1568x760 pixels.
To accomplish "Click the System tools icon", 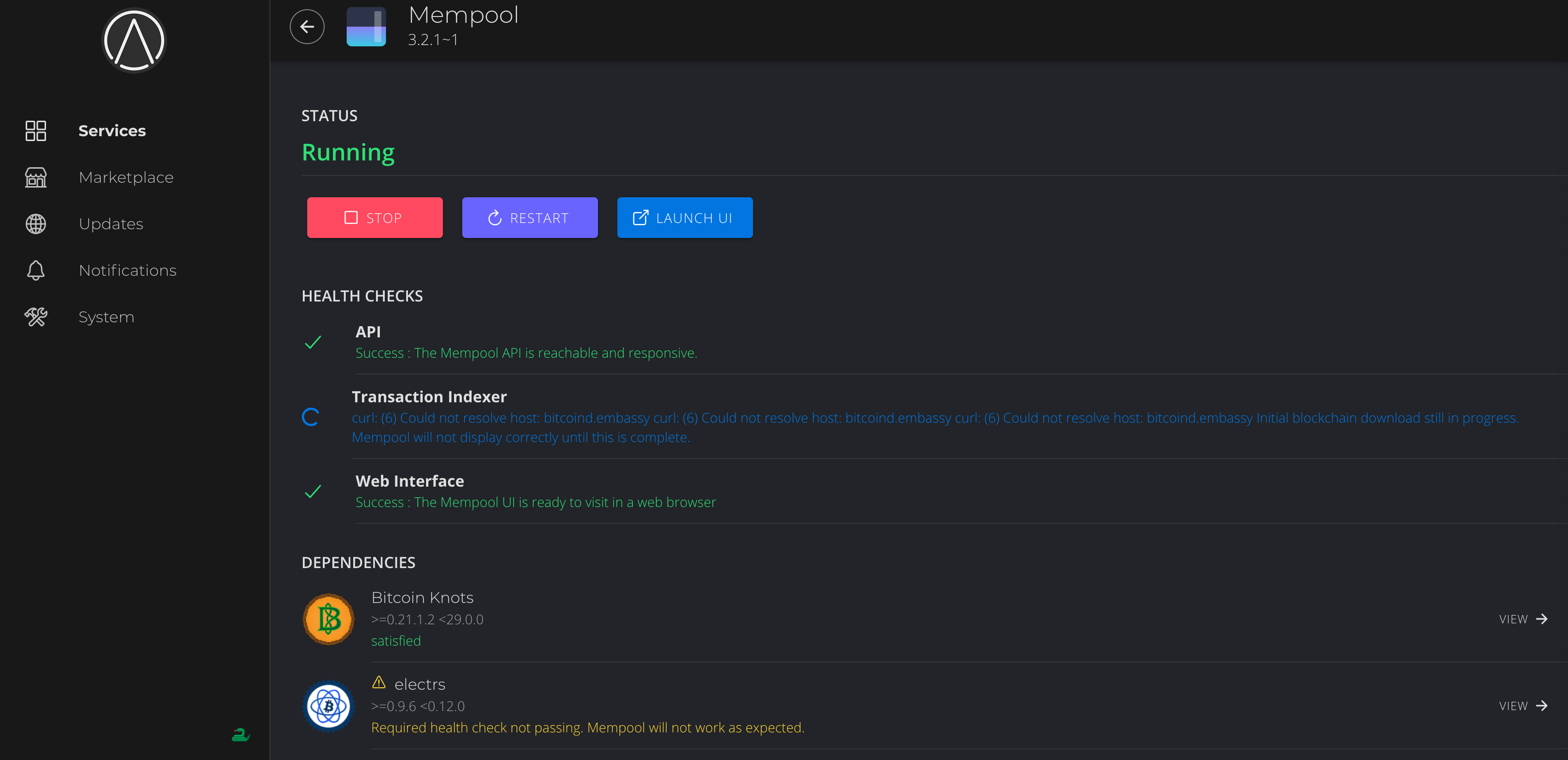I will (x=35, y=317).
